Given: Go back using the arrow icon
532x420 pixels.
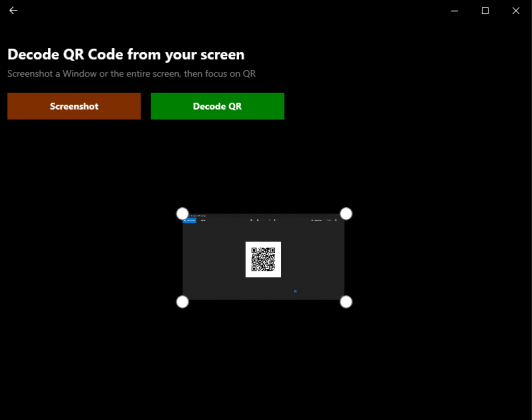Looking at the screenshot, I should (13, 11).
